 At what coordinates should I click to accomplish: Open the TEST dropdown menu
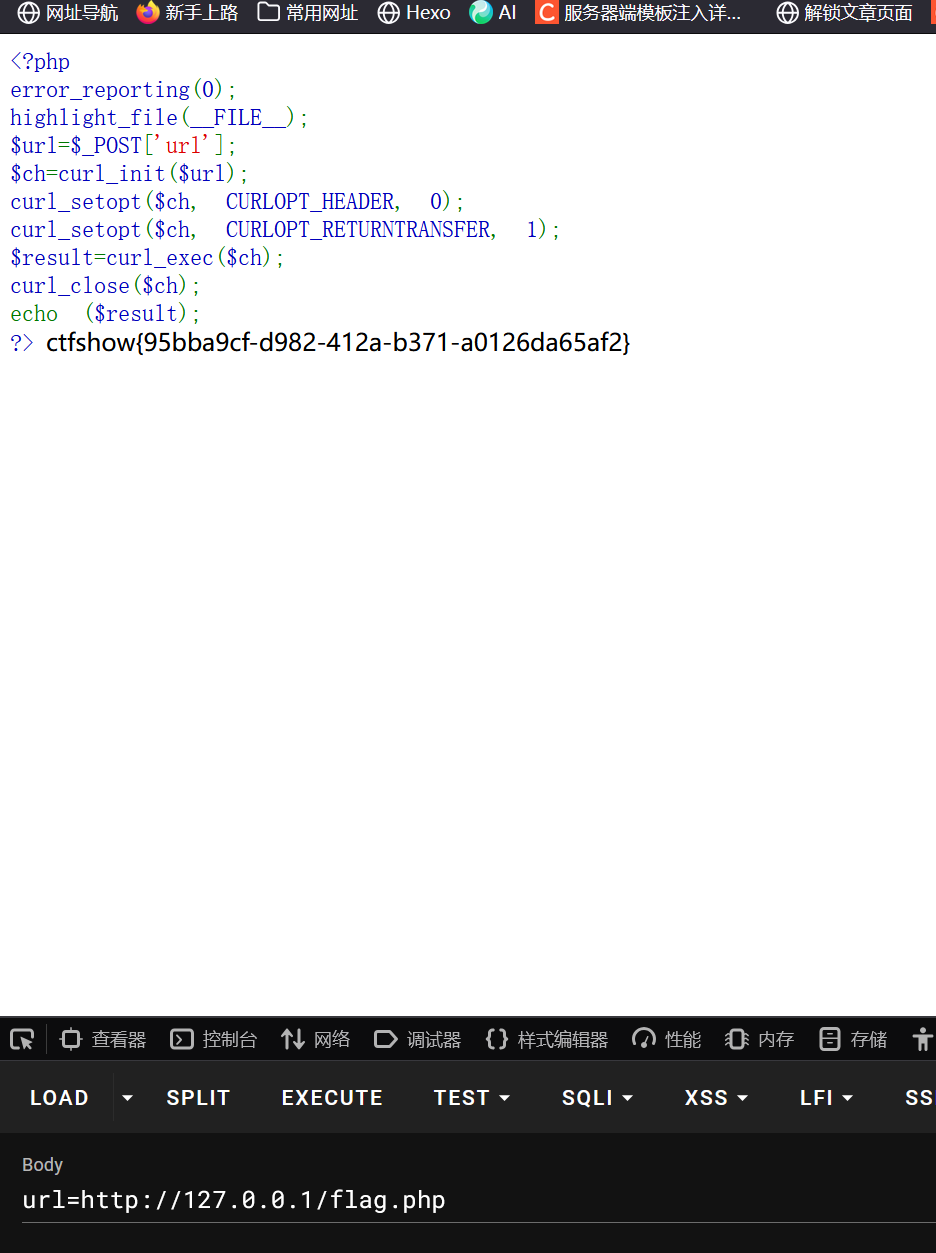coord(472,1098)
